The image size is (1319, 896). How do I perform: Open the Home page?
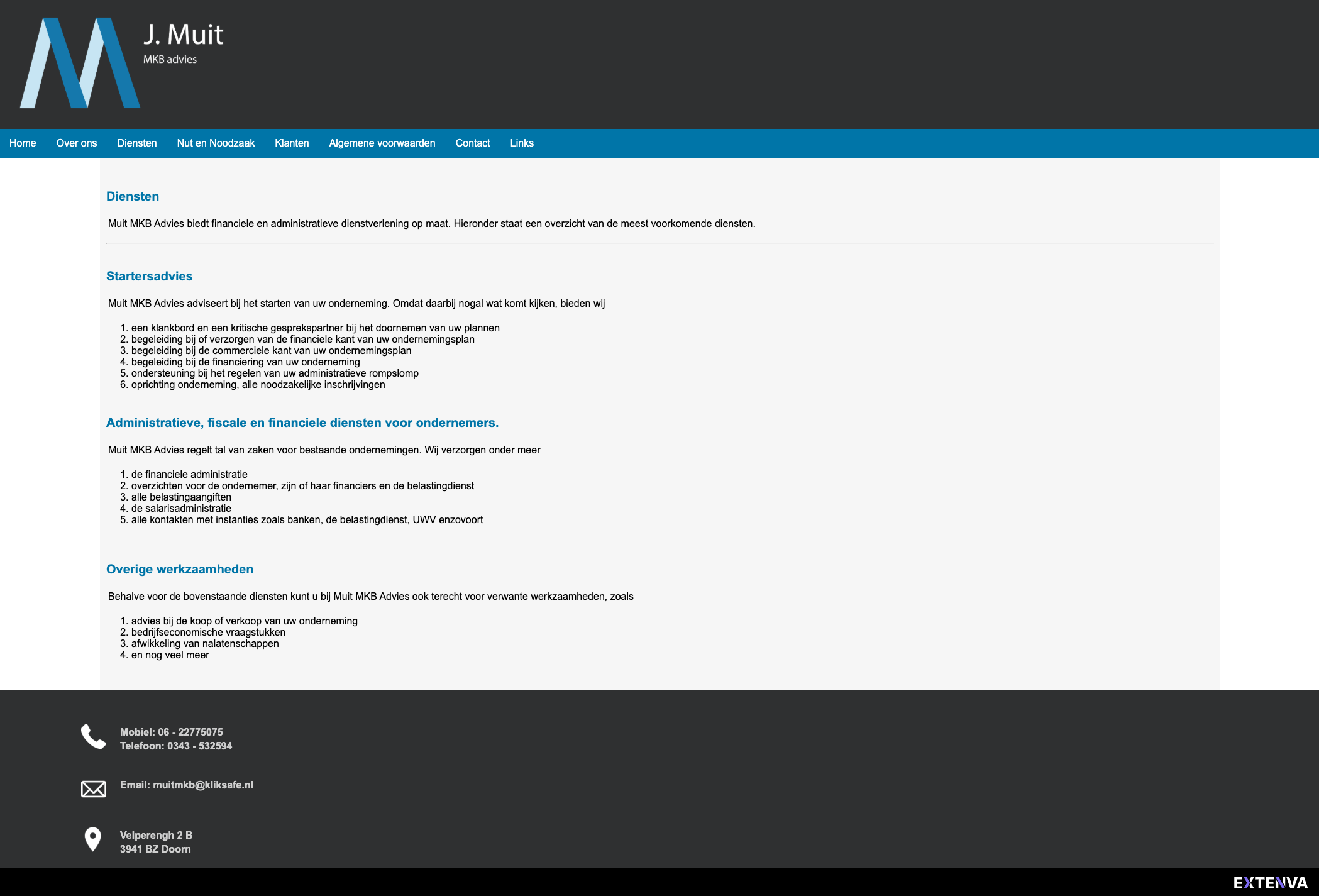23,143
